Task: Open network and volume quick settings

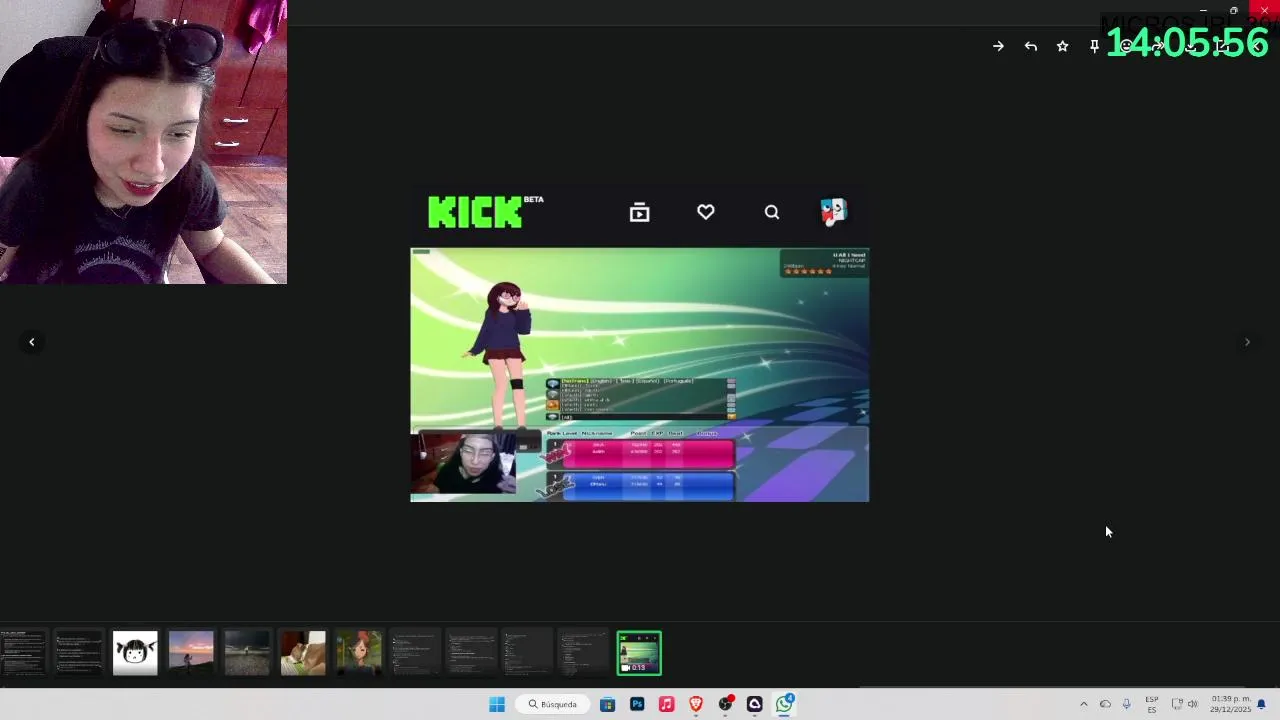Action: 1184,704
